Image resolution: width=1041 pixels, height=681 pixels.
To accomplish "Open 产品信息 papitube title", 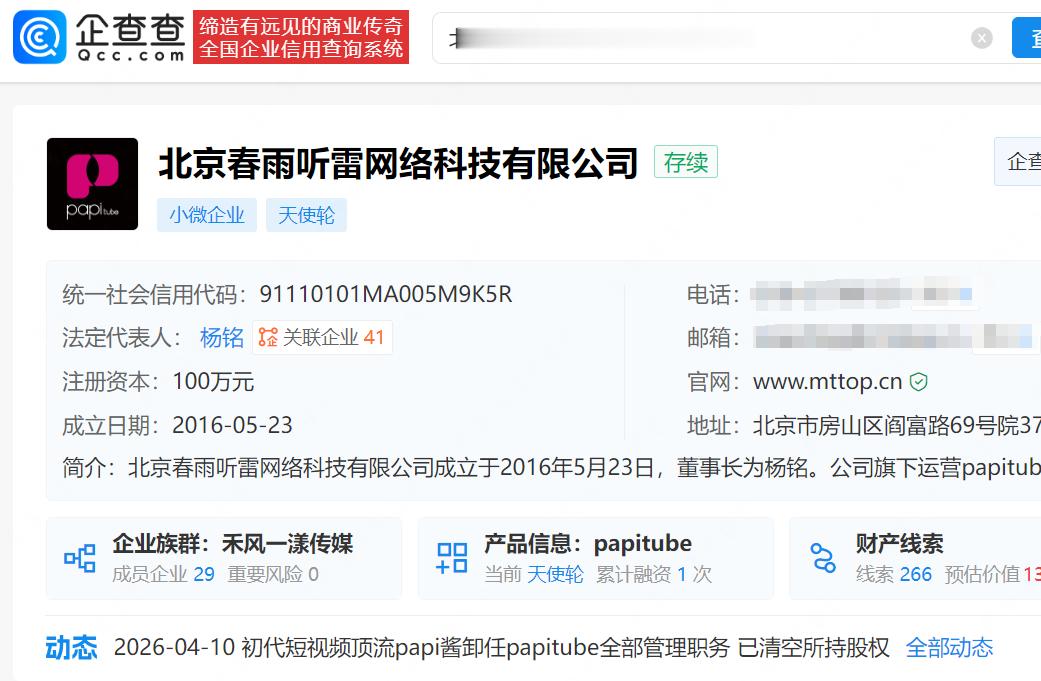I will [588, 544].
